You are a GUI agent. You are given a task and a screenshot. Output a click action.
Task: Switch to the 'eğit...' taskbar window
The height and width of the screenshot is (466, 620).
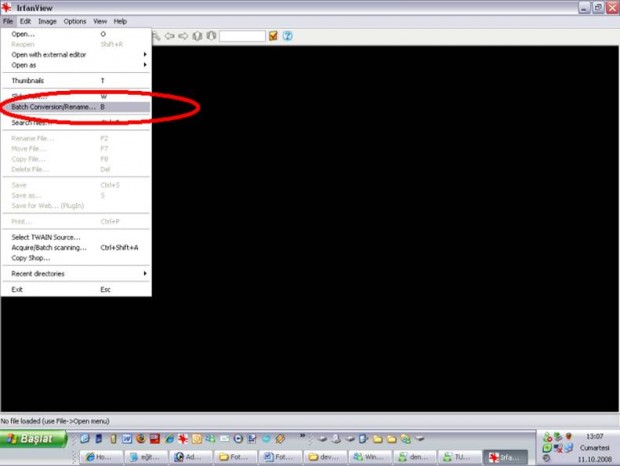(x=146, y=457)
